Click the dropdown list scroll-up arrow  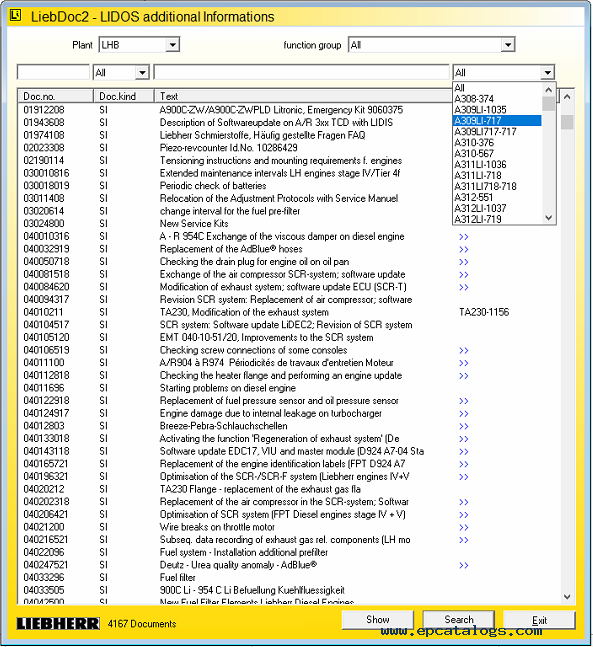pyautogui.click(x=548, y=89)
